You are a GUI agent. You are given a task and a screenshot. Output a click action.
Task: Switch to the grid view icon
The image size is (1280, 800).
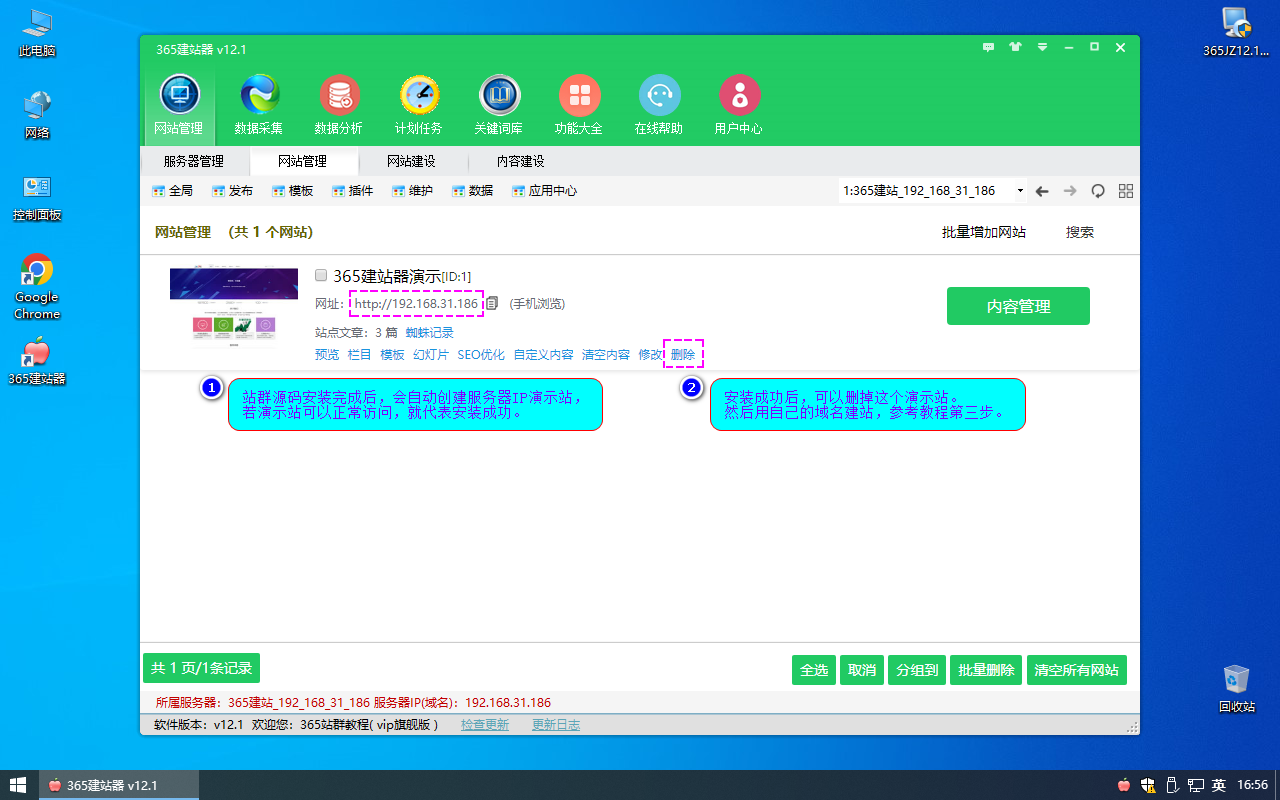(x=1126, y=191)
